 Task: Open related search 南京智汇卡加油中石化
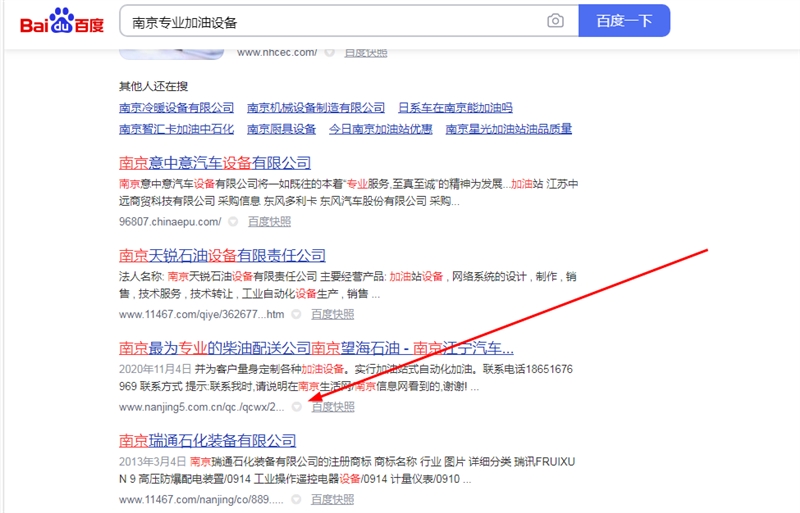click(176, 129)
